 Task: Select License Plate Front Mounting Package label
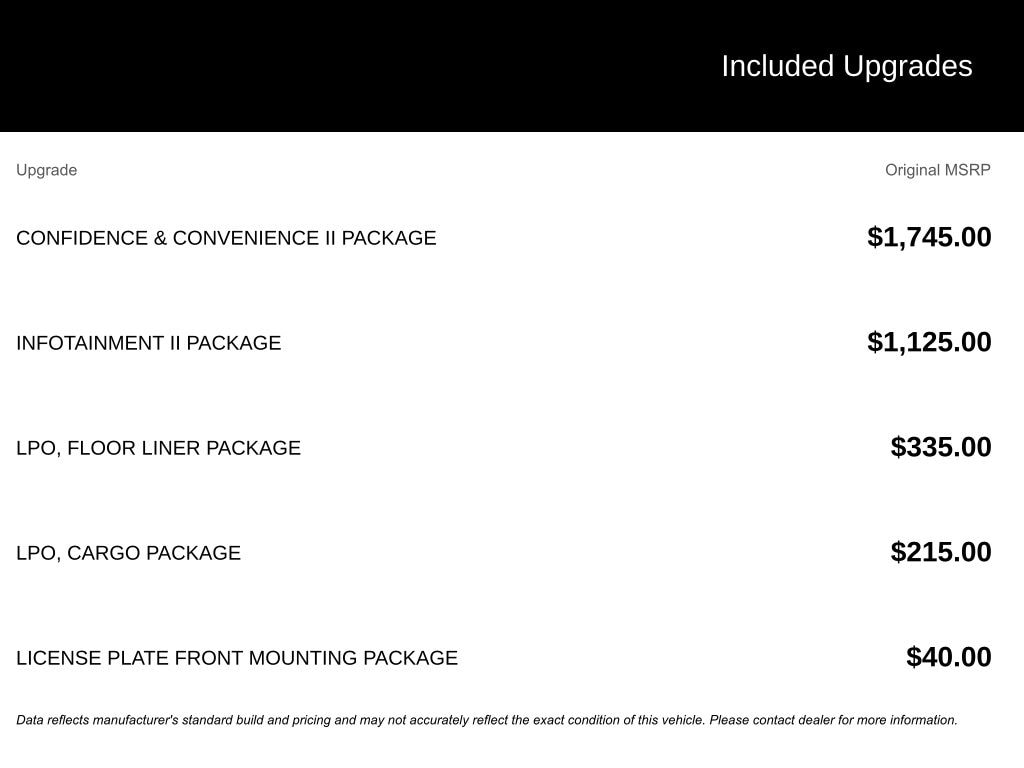click(x=236, y=658)
